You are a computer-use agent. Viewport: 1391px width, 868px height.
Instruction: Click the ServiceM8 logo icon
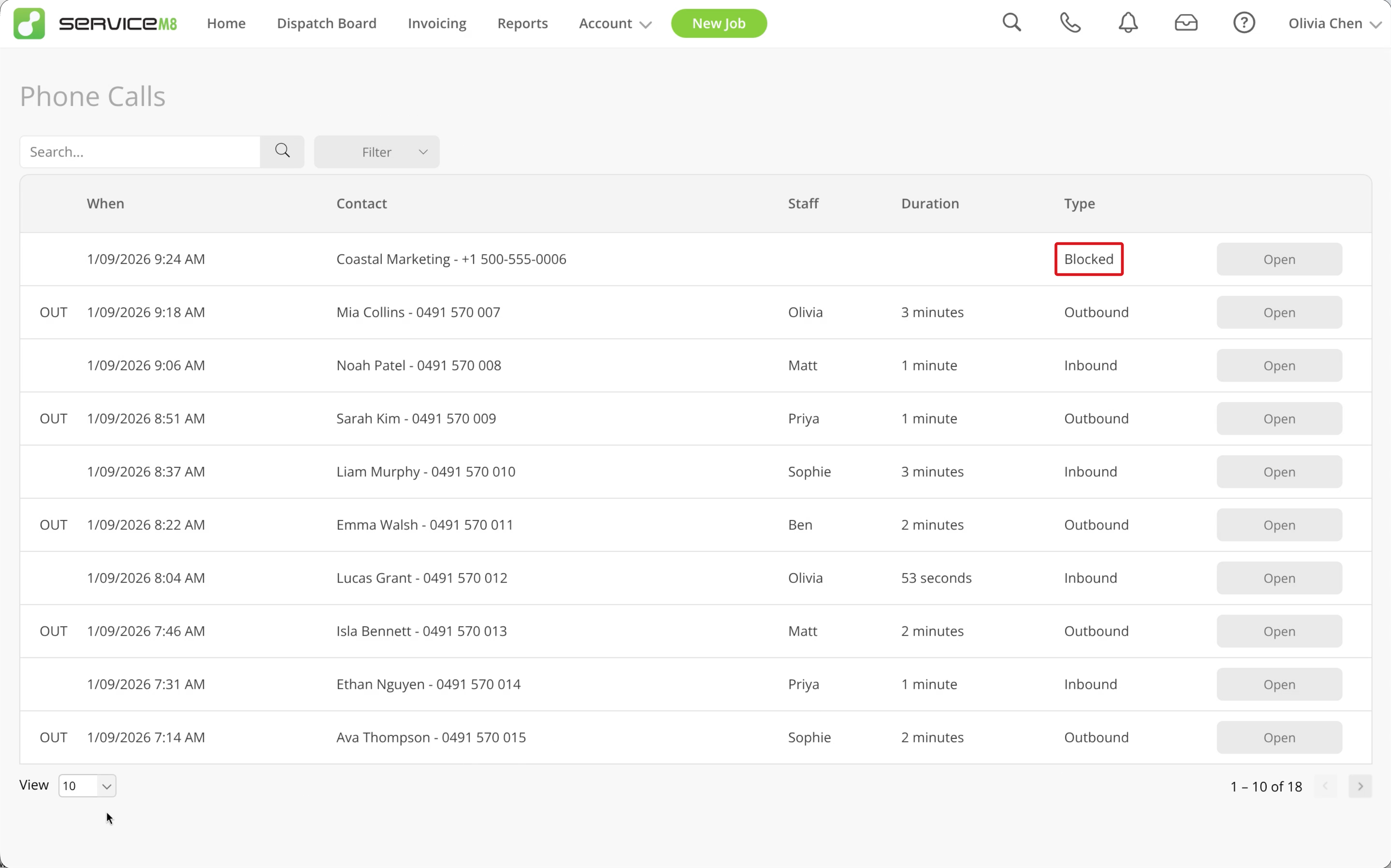[x=29, y=23]
